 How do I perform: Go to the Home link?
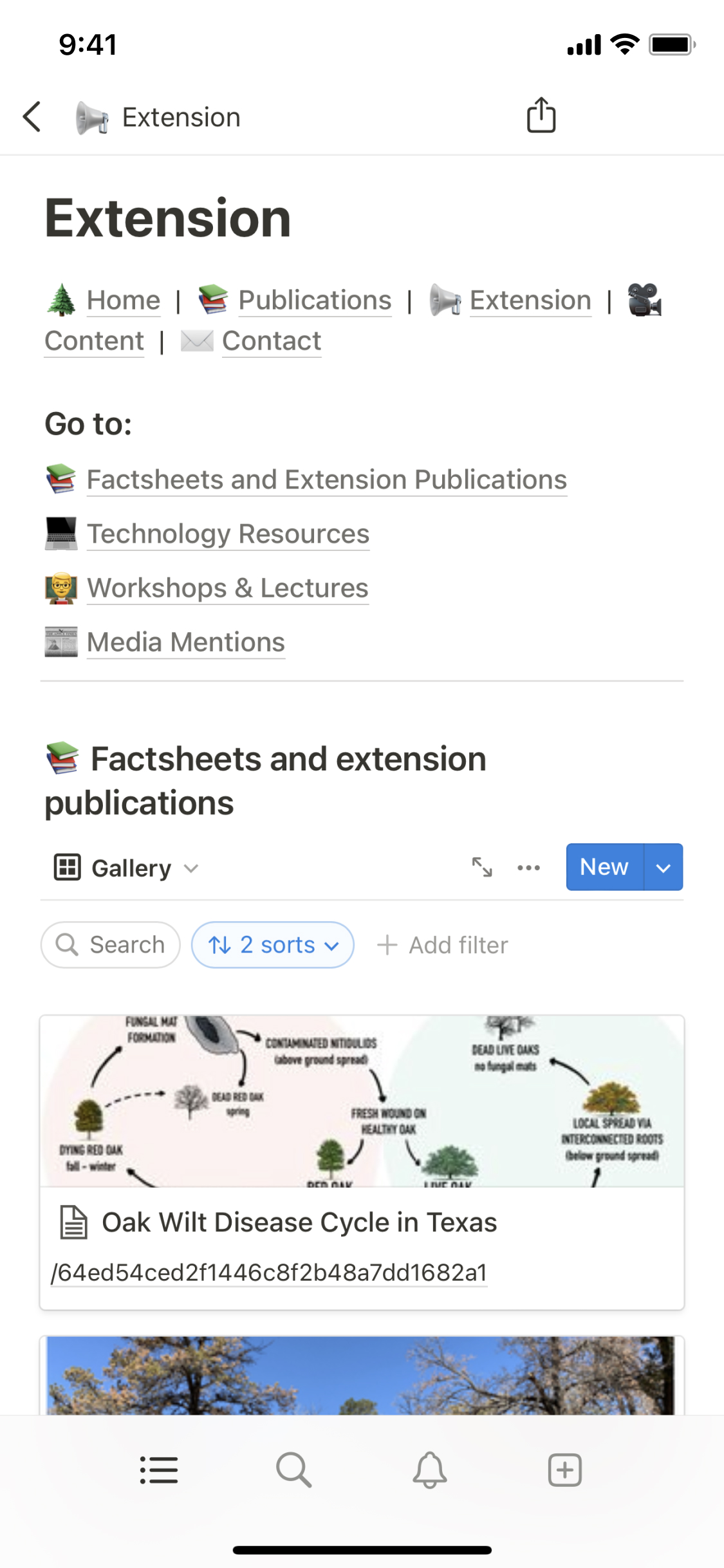coord(123,301)
